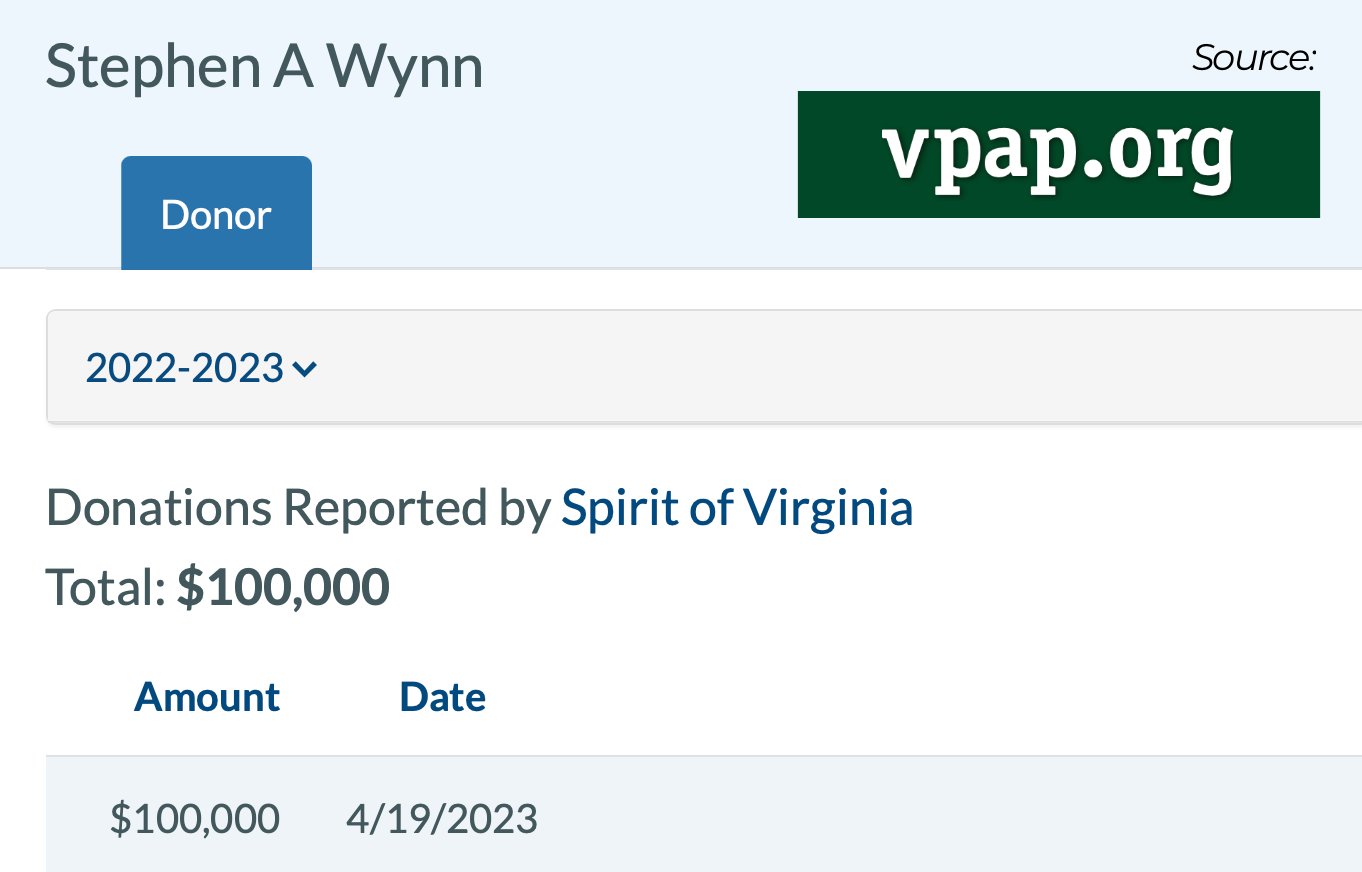Click the Stephen A Wynn heading
1362x872 pixels.
(264, 67)
